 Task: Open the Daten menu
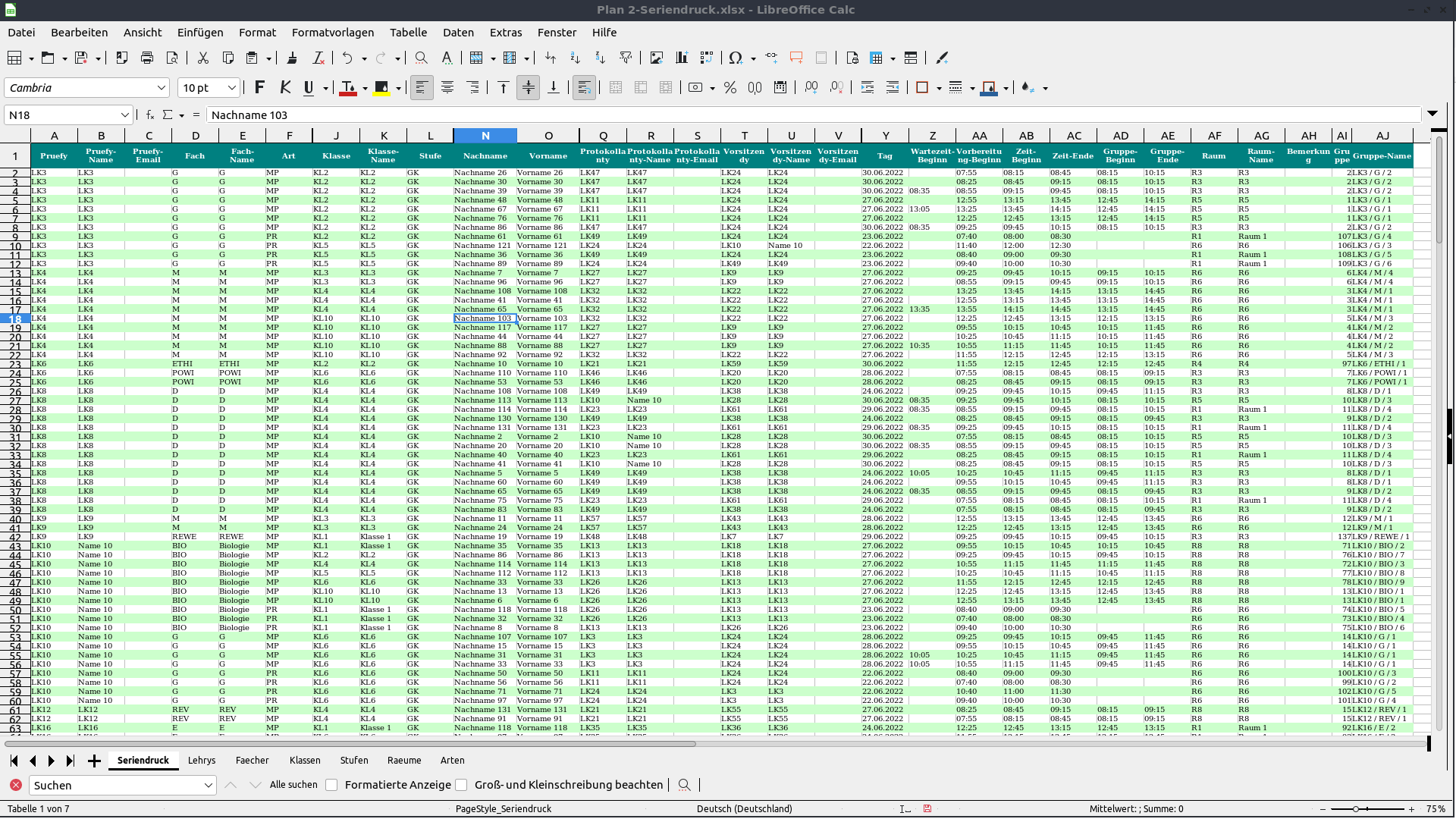pyautogui.click(x=458, y=33)
